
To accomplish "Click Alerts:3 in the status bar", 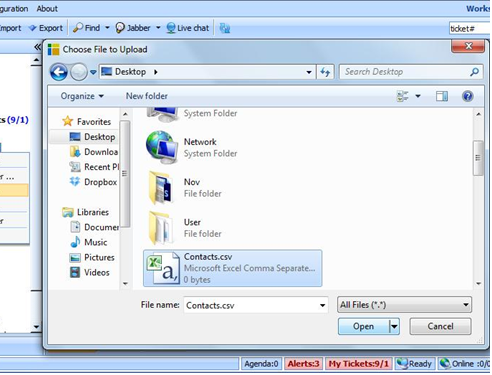I will click(x=303, y=364).
